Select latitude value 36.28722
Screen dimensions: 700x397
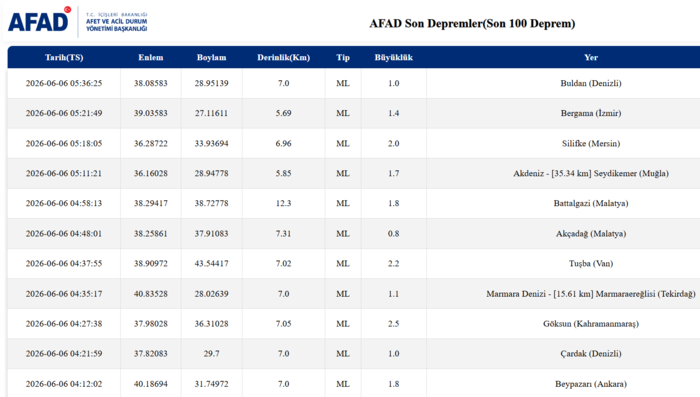[x=150, y=143]
